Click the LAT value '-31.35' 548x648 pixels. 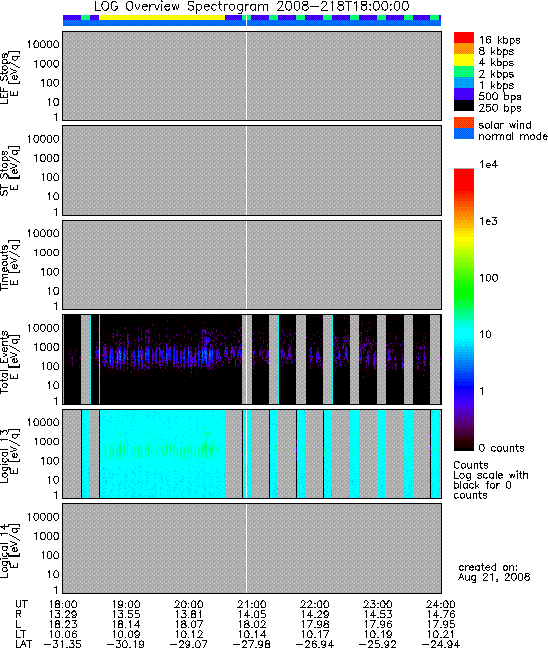tap(62, 644)
